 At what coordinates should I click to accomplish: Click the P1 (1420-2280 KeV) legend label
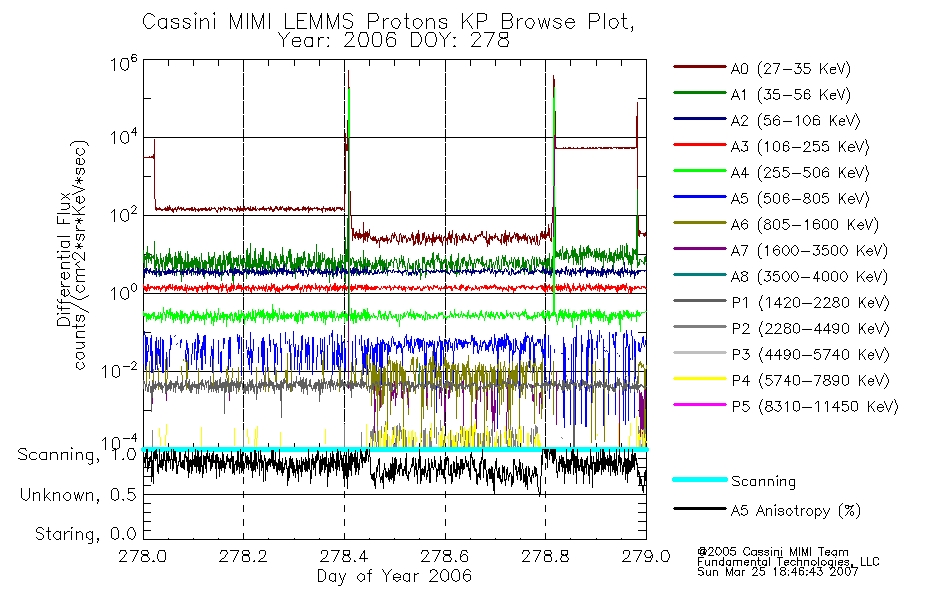(x=810, y=303)
